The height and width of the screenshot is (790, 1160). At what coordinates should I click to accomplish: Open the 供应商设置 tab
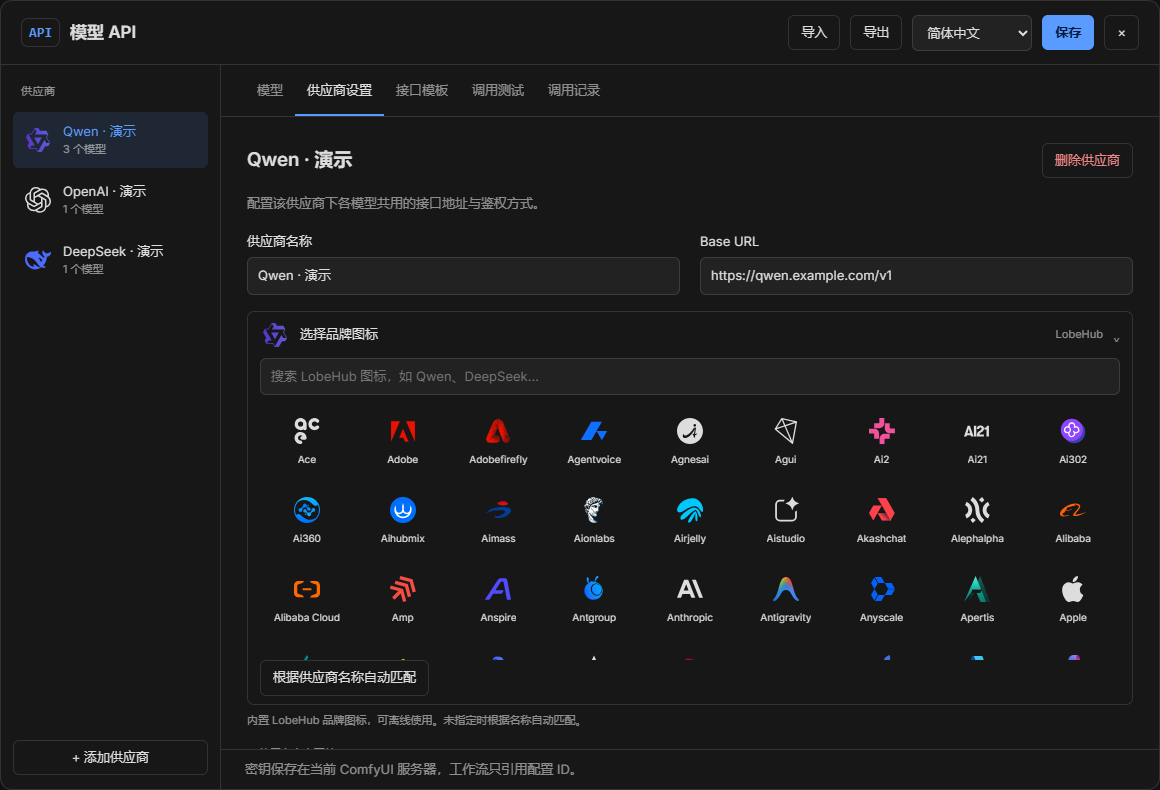click(x=339, y=90)
